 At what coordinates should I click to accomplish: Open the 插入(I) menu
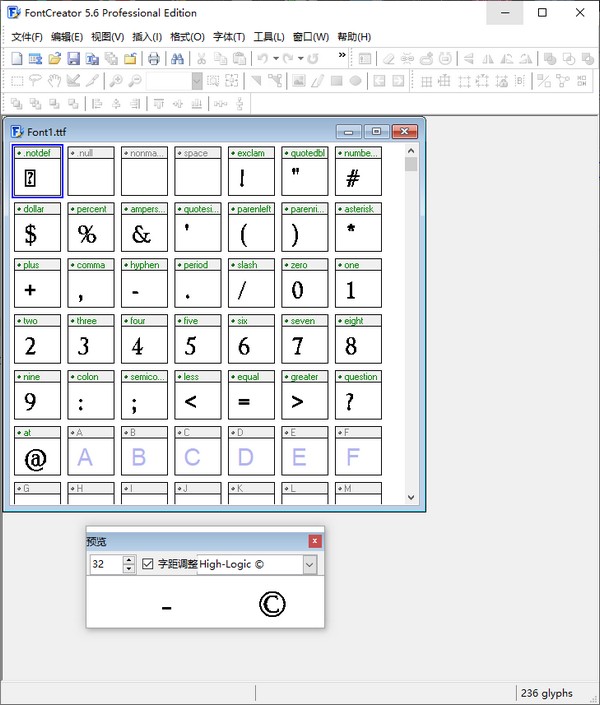[x=147, y=37]
